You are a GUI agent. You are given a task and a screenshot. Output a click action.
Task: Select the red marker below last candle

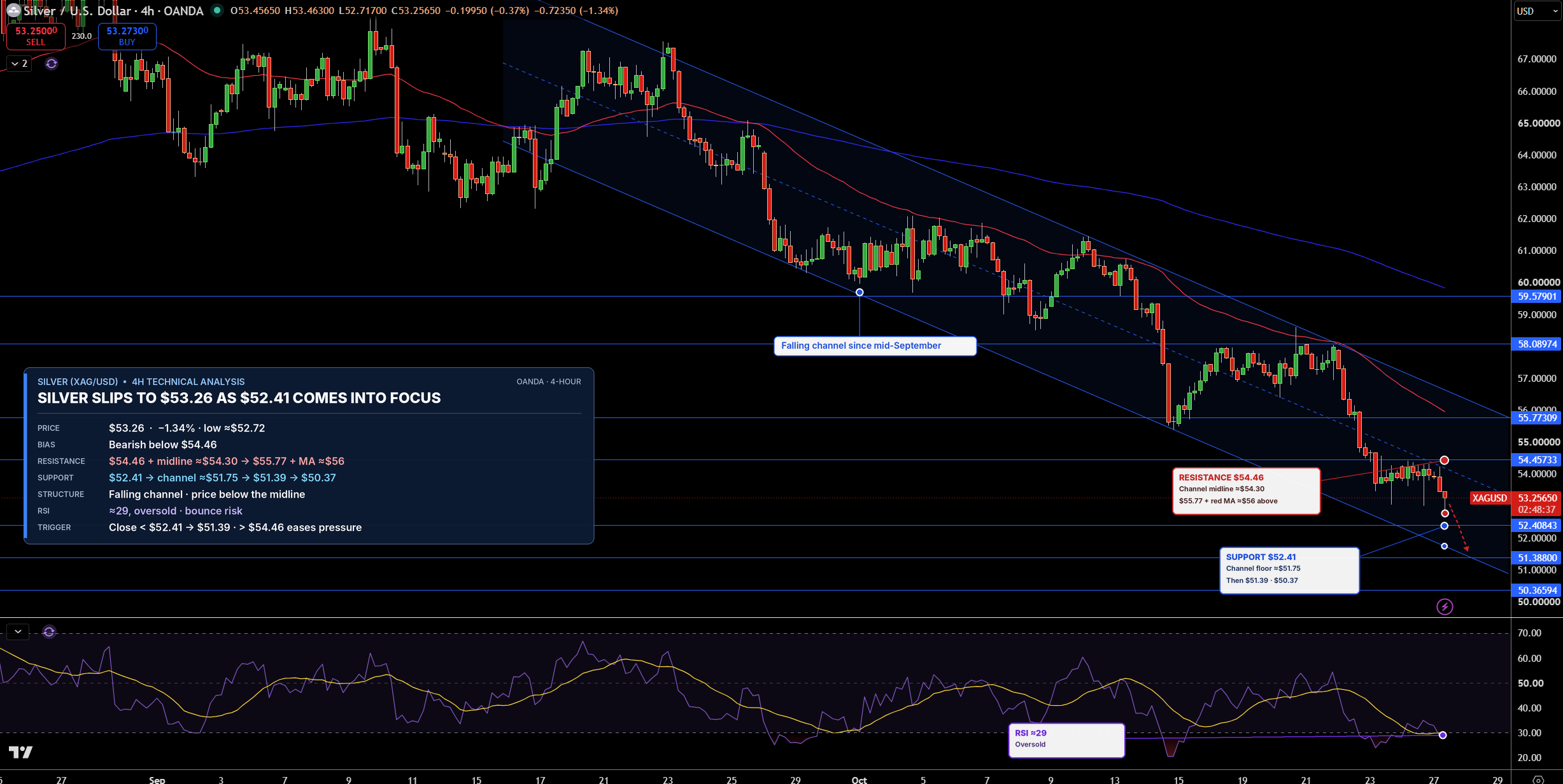point(1445,513)
